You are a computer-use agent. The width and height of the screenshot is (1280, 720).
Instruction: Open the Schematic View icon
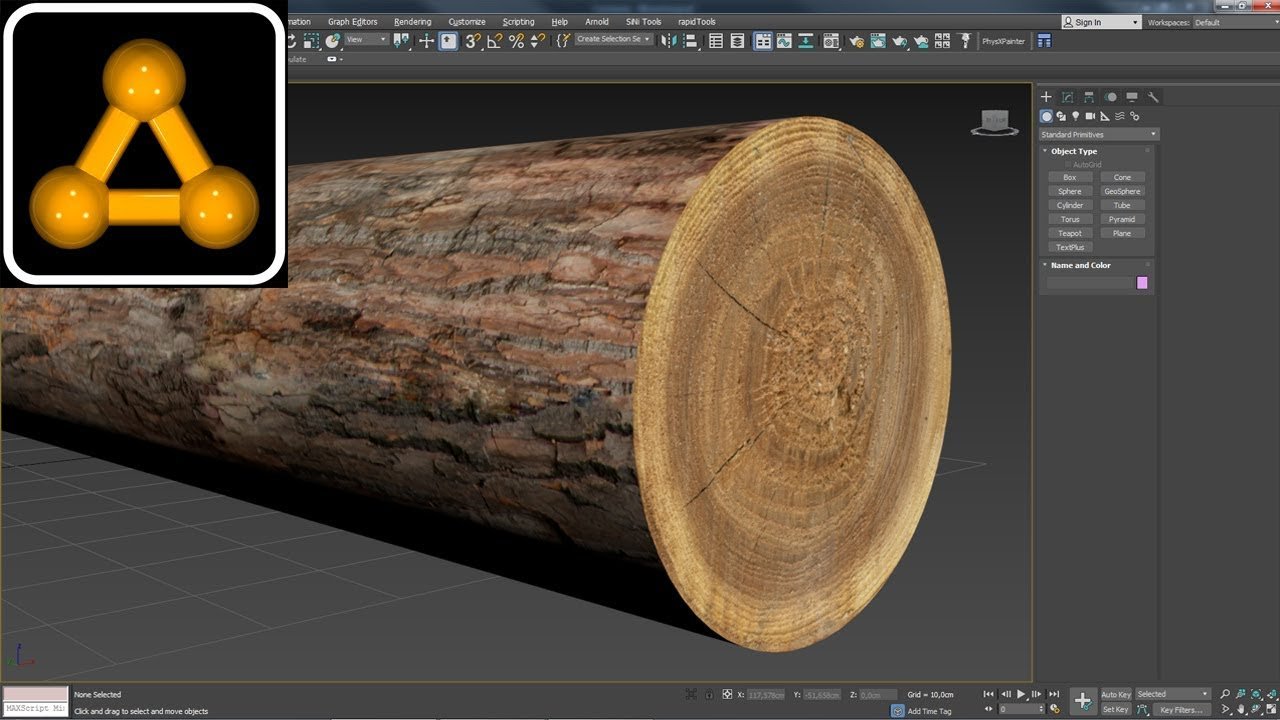pos(805,41)
